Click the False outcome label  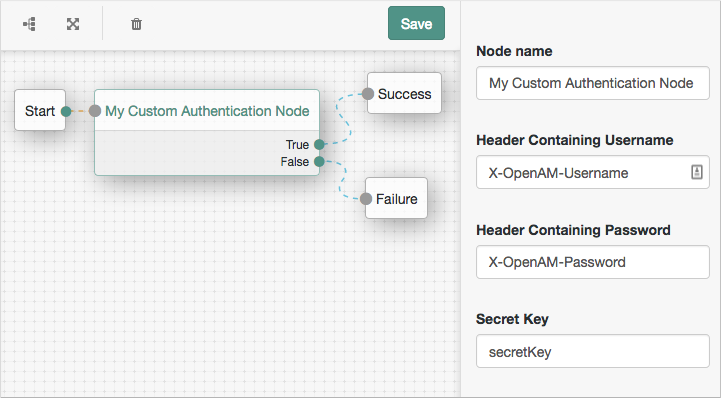[x=295, y=162]
